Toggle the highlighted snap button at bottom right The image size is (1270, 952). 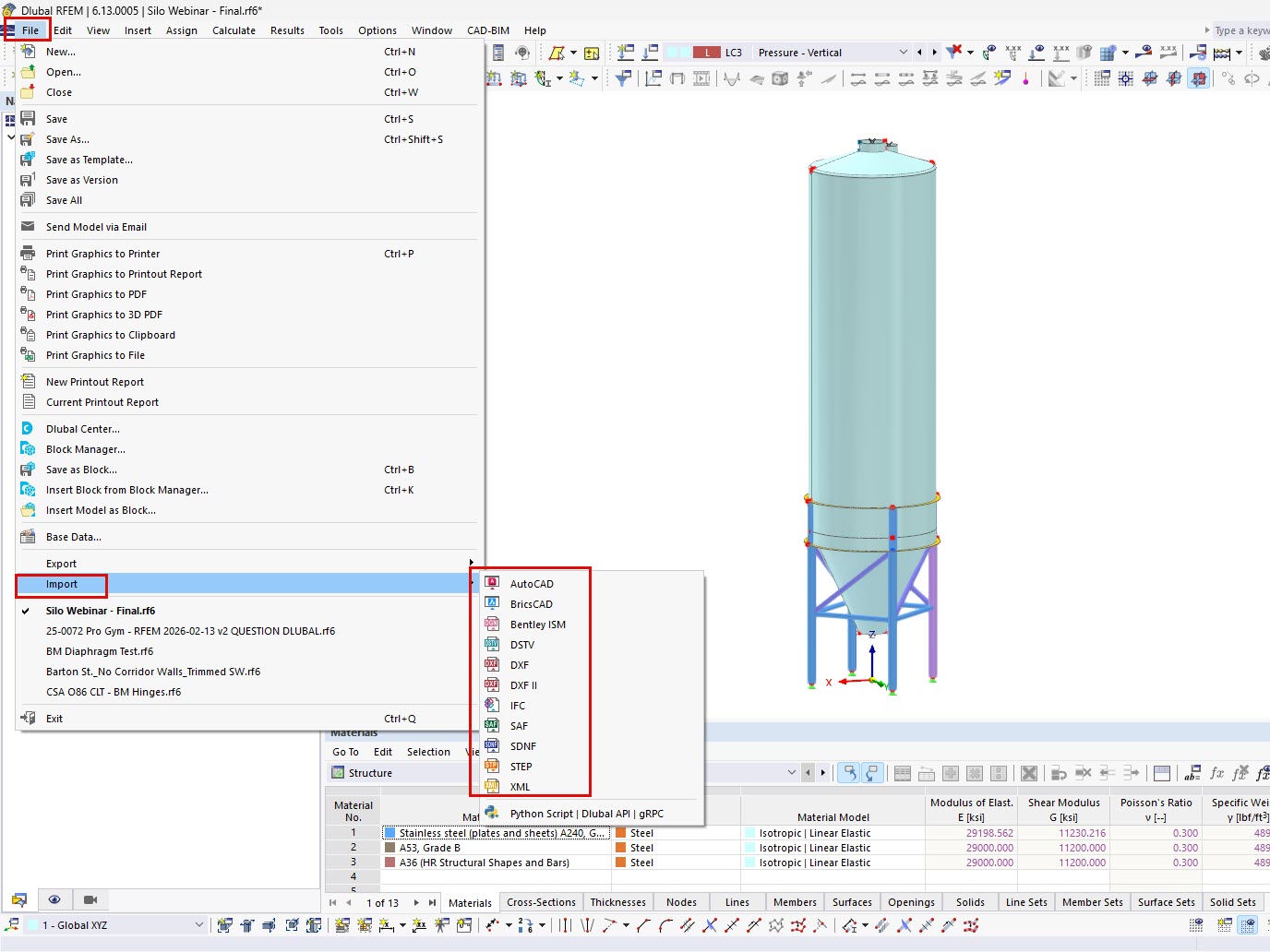pos(1247,925)
